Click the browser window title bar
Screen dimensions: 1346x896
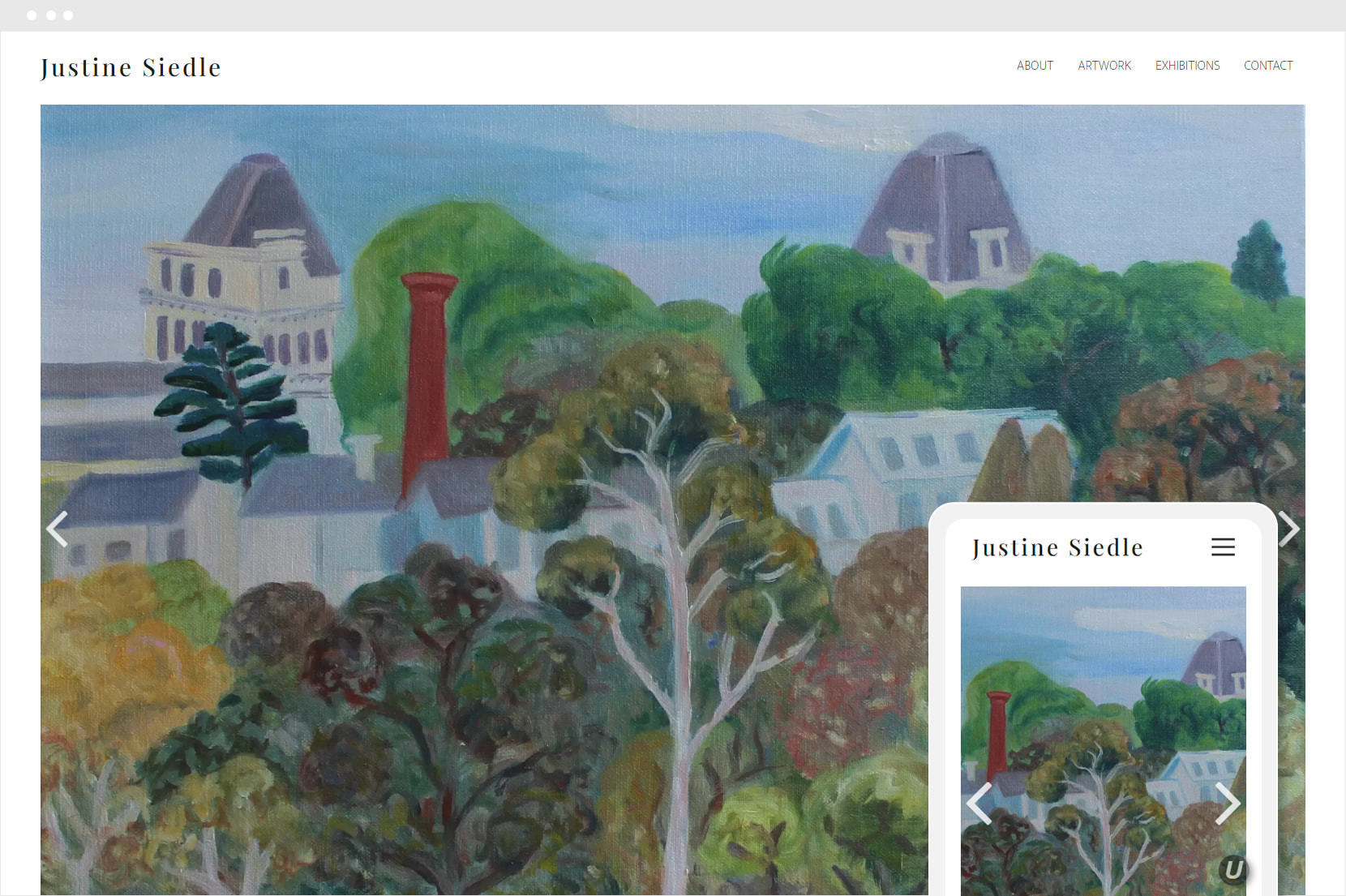pyautogui.click(x=673, y=15)
